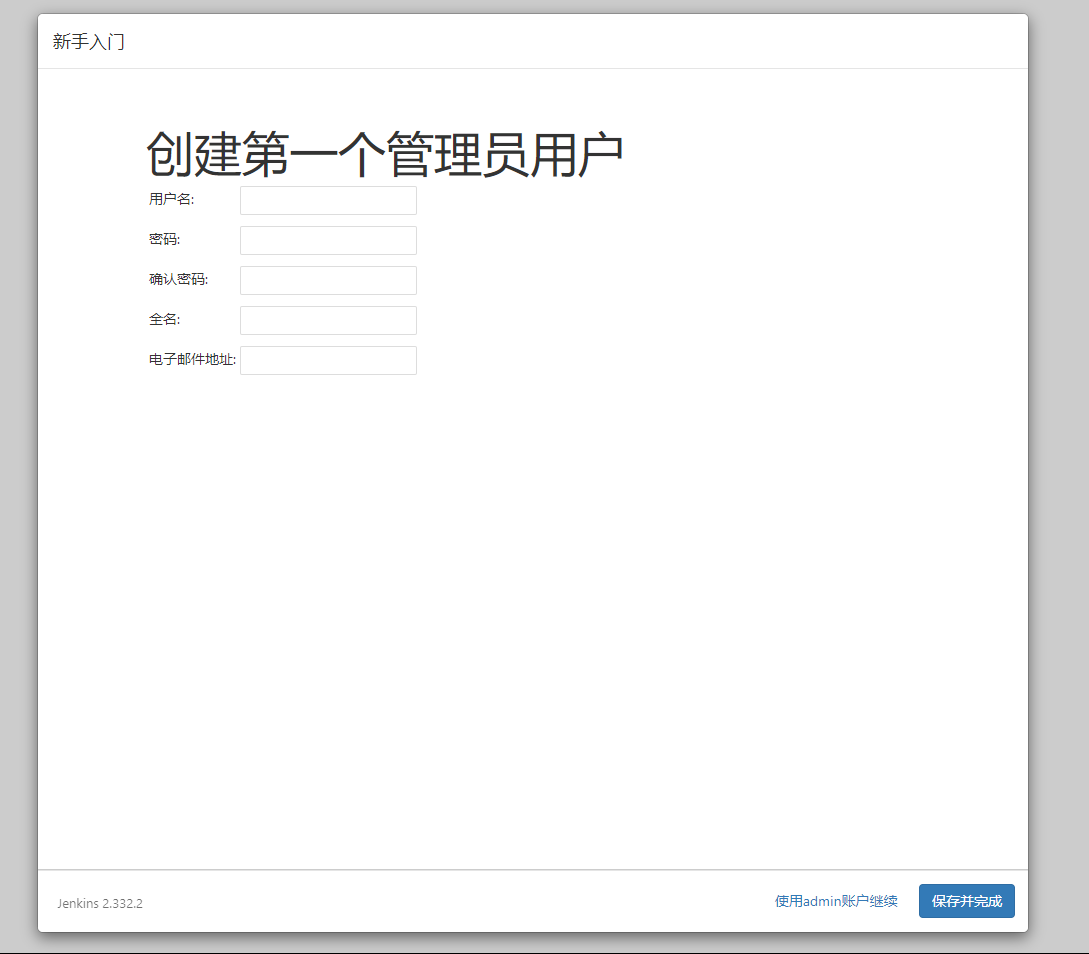The image size is (1089, 954).
Task: Click the 创建第一个管理员用户 heading
Action: [385, 155]
